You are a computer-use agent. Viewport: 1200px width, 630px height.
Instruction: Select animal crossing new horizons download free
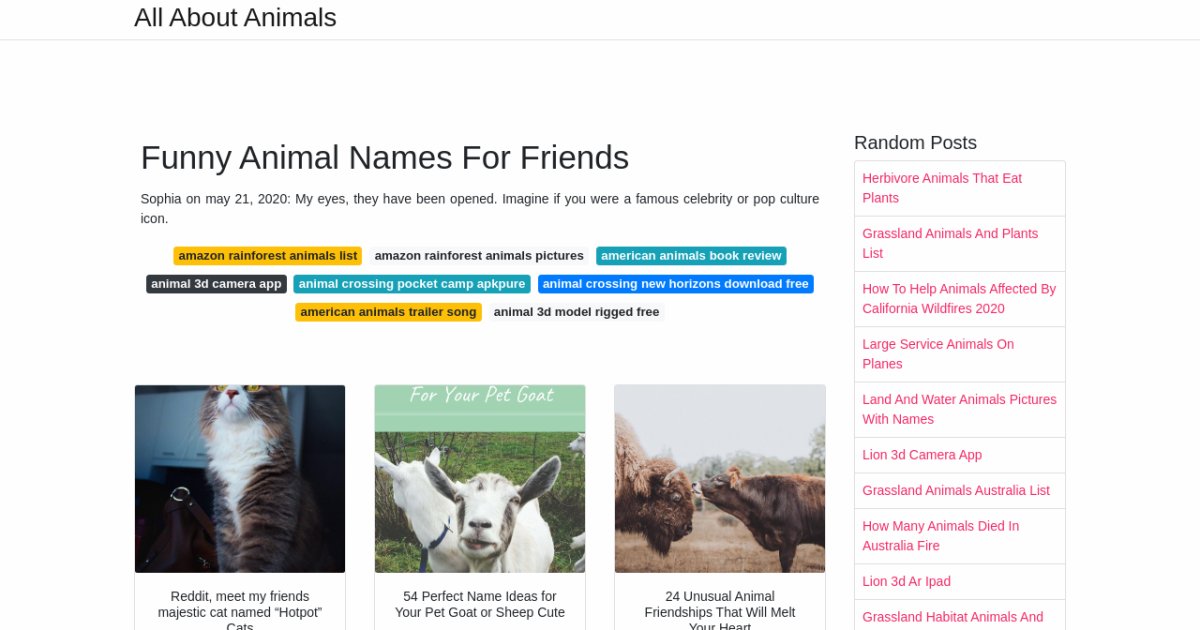[675, 284]
